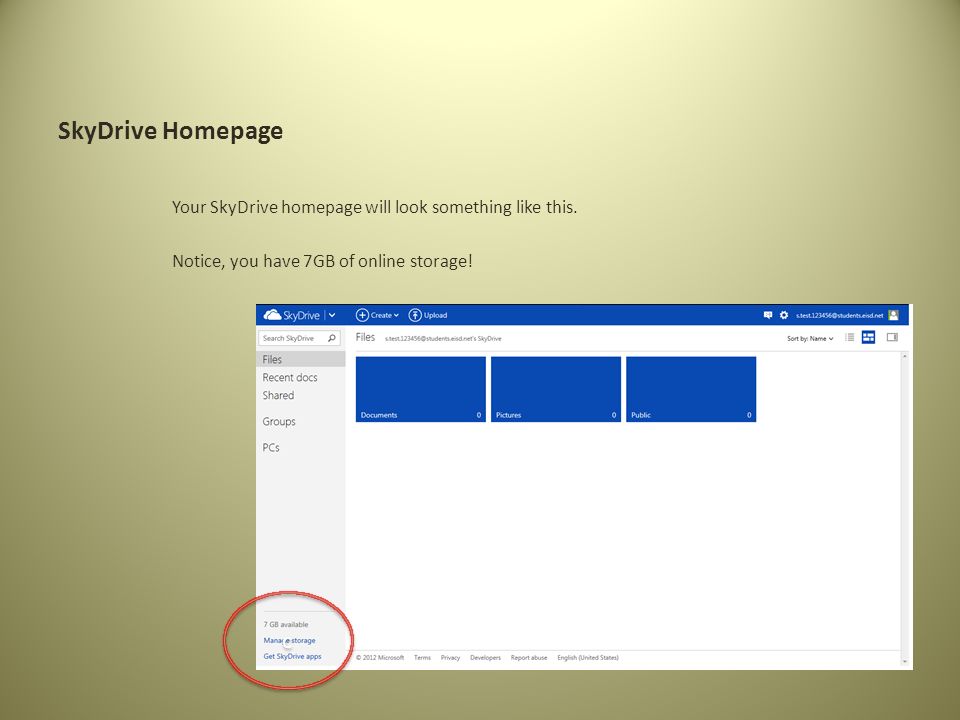Open Recent docs in the sidebar
This screenshot has width=960, height=720.
click(x=290, y=378)
